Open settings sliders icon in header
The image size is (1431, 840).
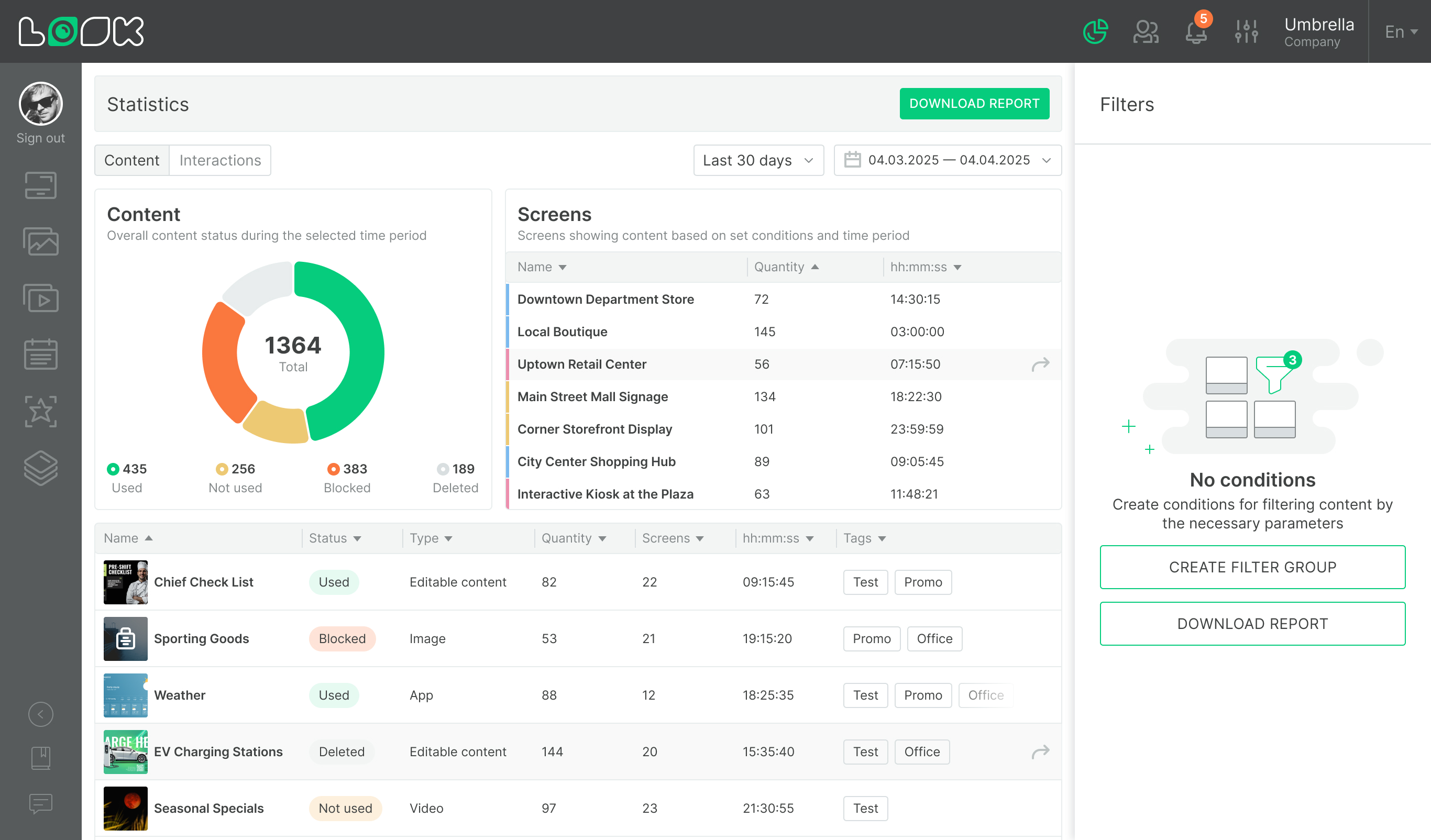click(x=1246, y=32)
